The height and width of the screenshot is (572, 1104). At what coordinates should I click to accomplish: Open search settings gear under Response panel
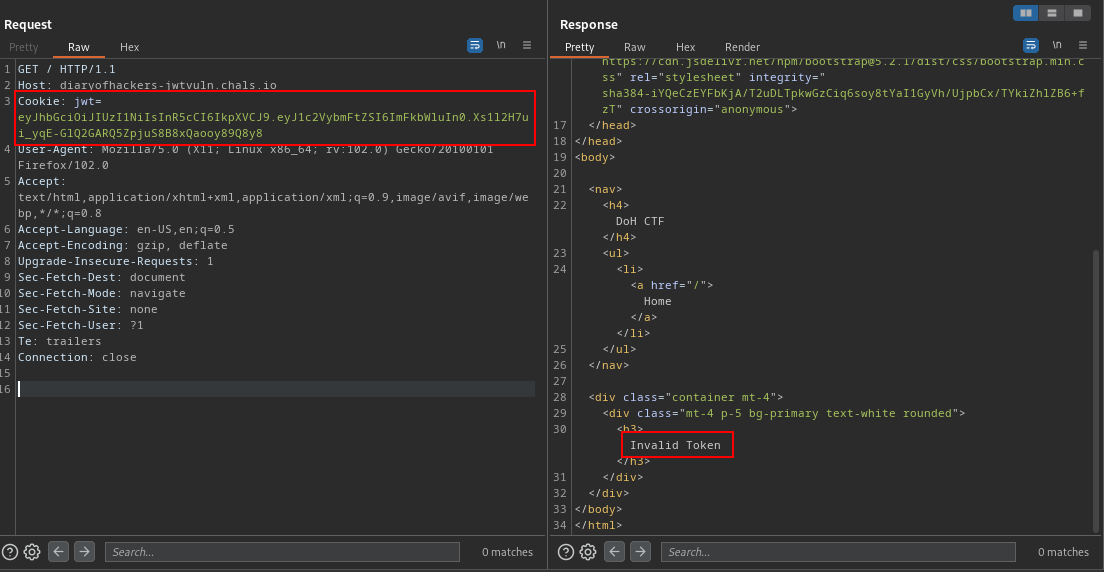click(x=588, y=552)
